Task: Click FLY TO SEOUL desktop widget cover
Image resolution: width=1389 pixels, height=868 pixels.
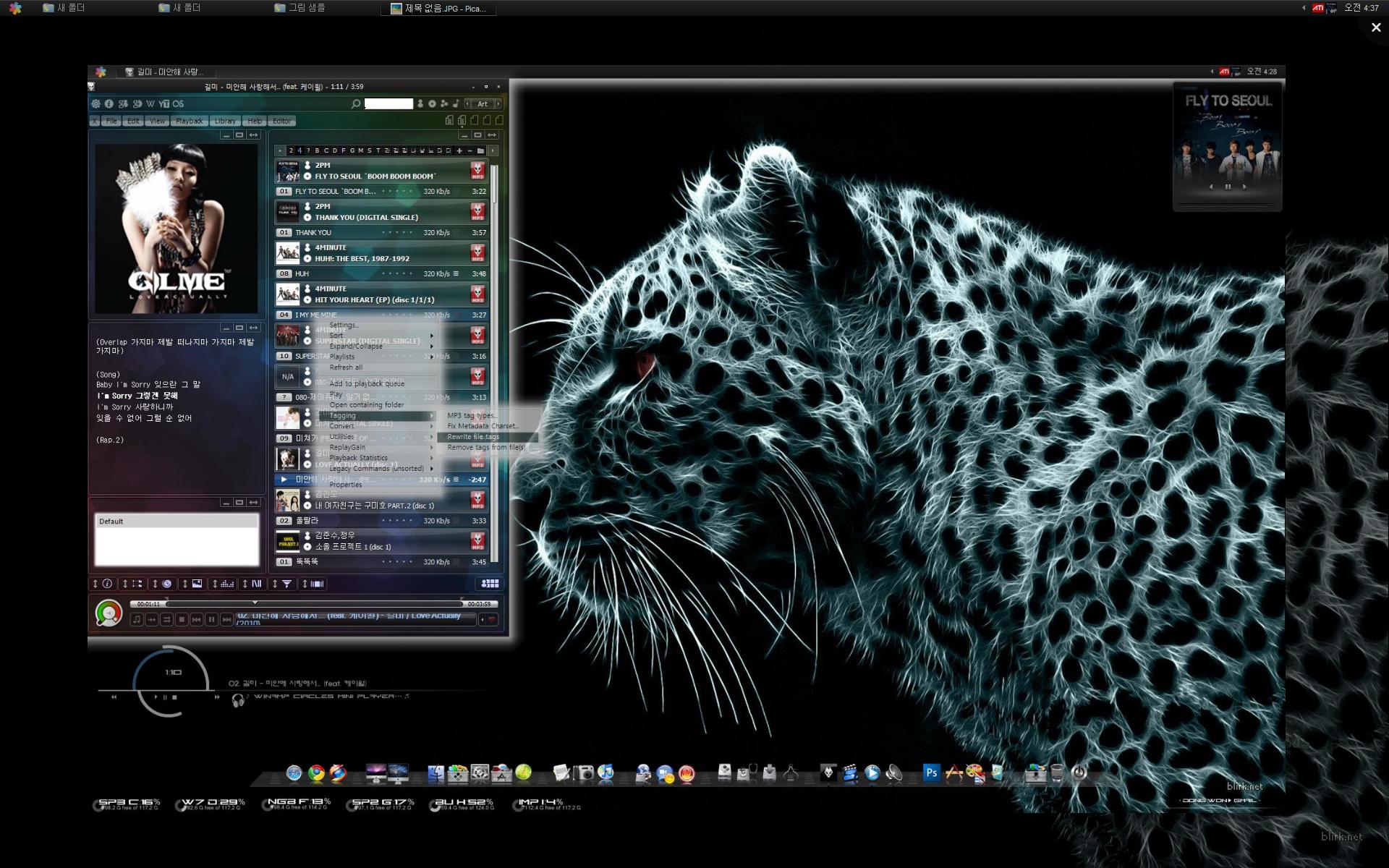Action: click(1228, 145)
